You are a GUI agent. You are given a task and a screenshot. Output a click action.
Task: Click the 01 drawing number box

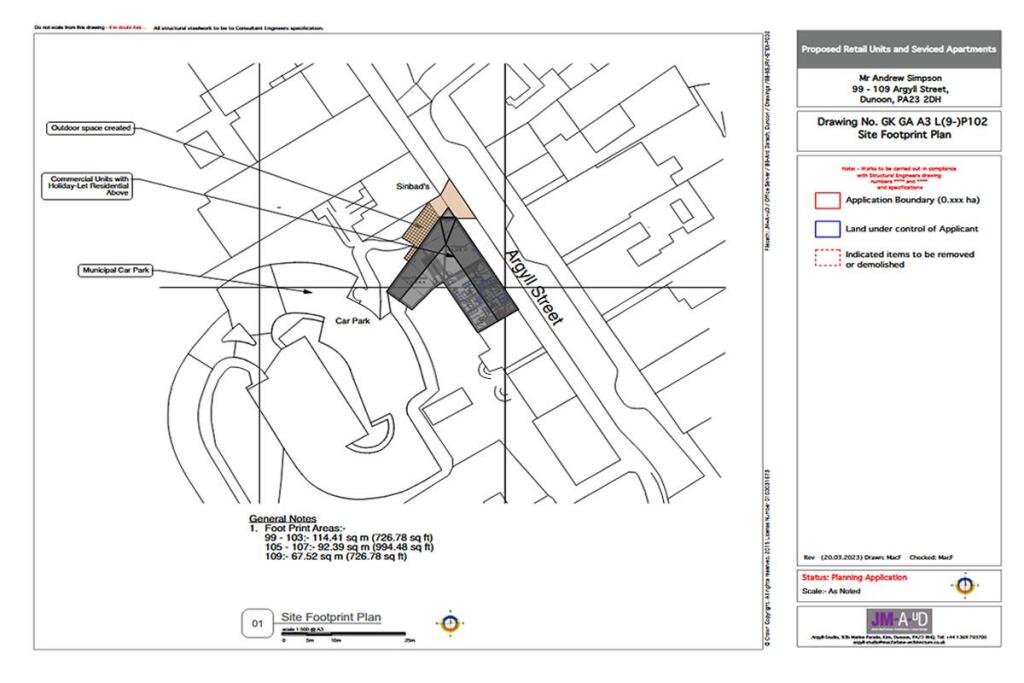pyautogui.click(x=256, y=624)
